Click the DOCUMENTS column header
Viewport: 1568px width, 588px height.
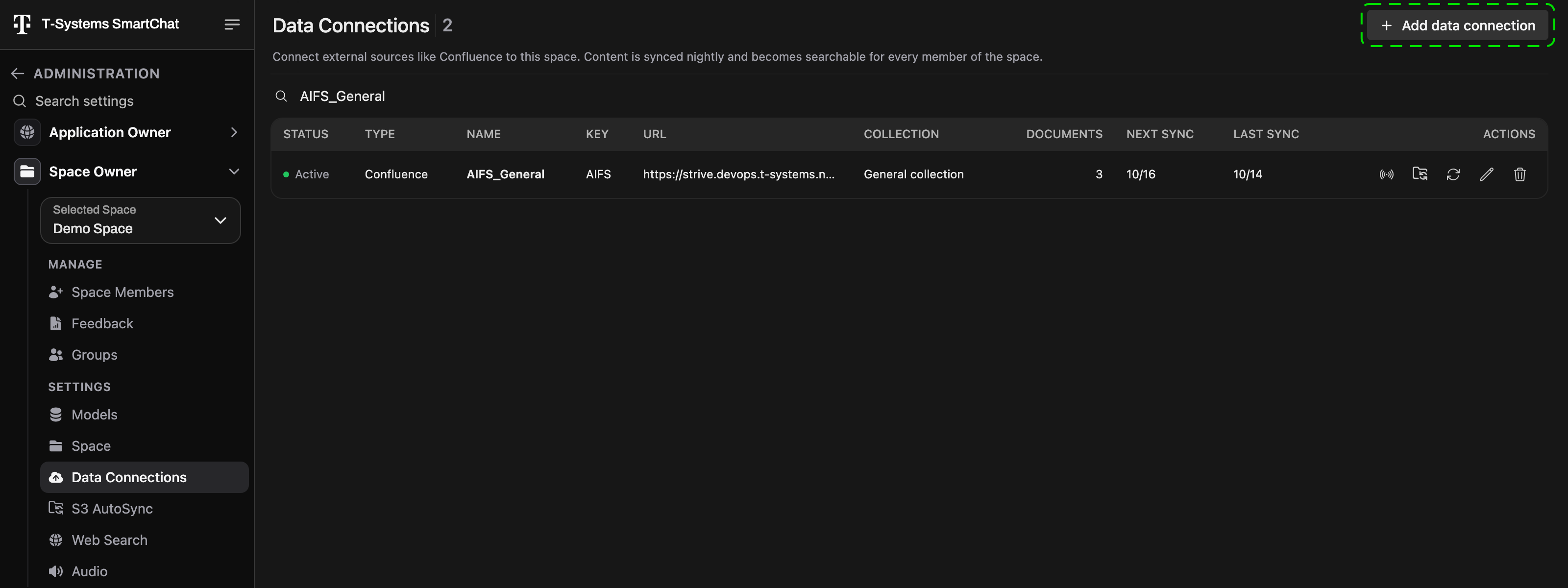1064,135
